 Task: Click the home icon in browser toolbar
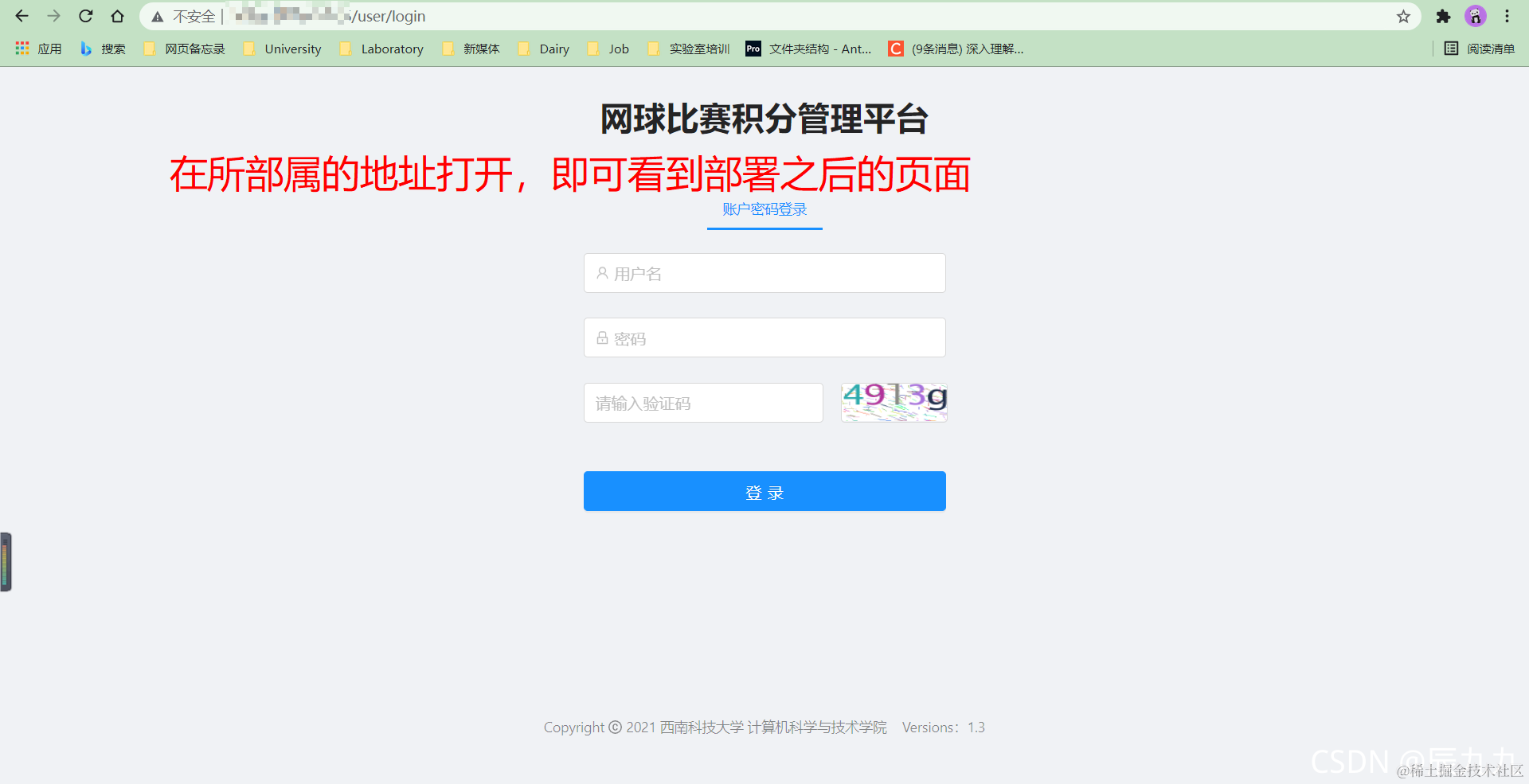tap(117, 16)
